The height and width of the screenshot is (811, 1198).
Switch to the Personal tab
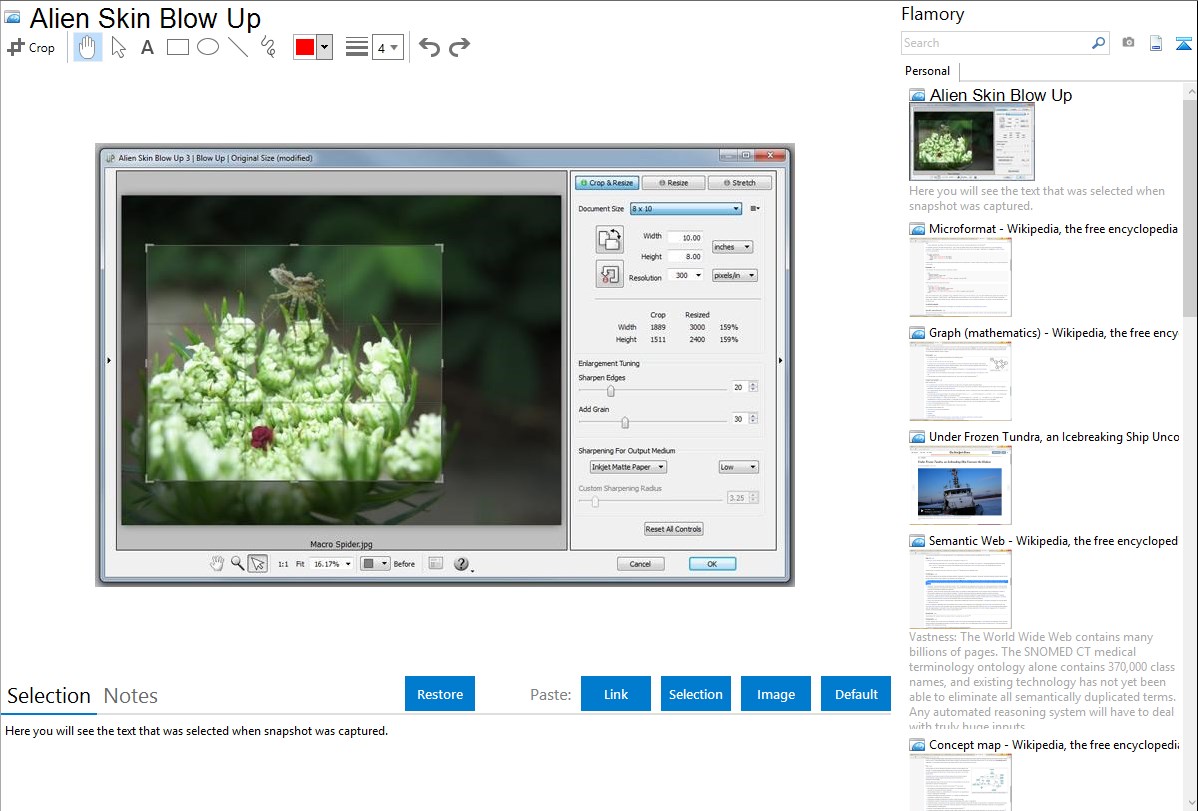(x=927, y=71)
